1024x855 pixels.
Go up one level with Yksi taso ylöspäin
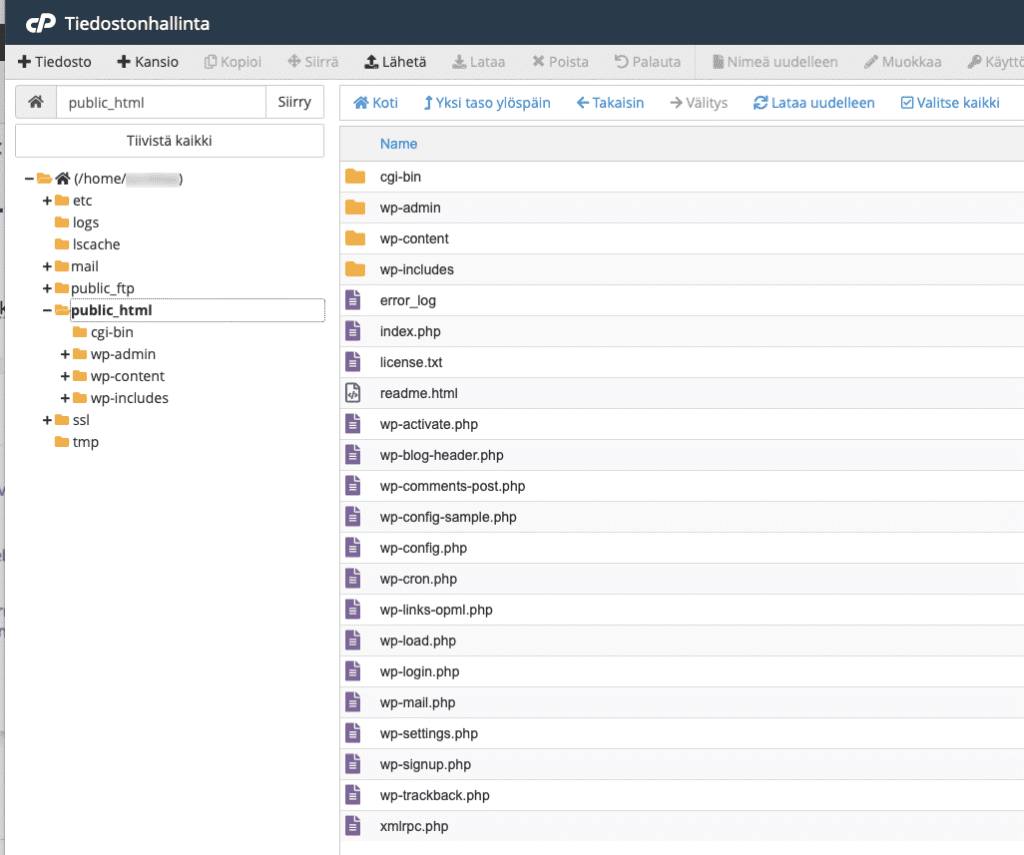[487, 103]
